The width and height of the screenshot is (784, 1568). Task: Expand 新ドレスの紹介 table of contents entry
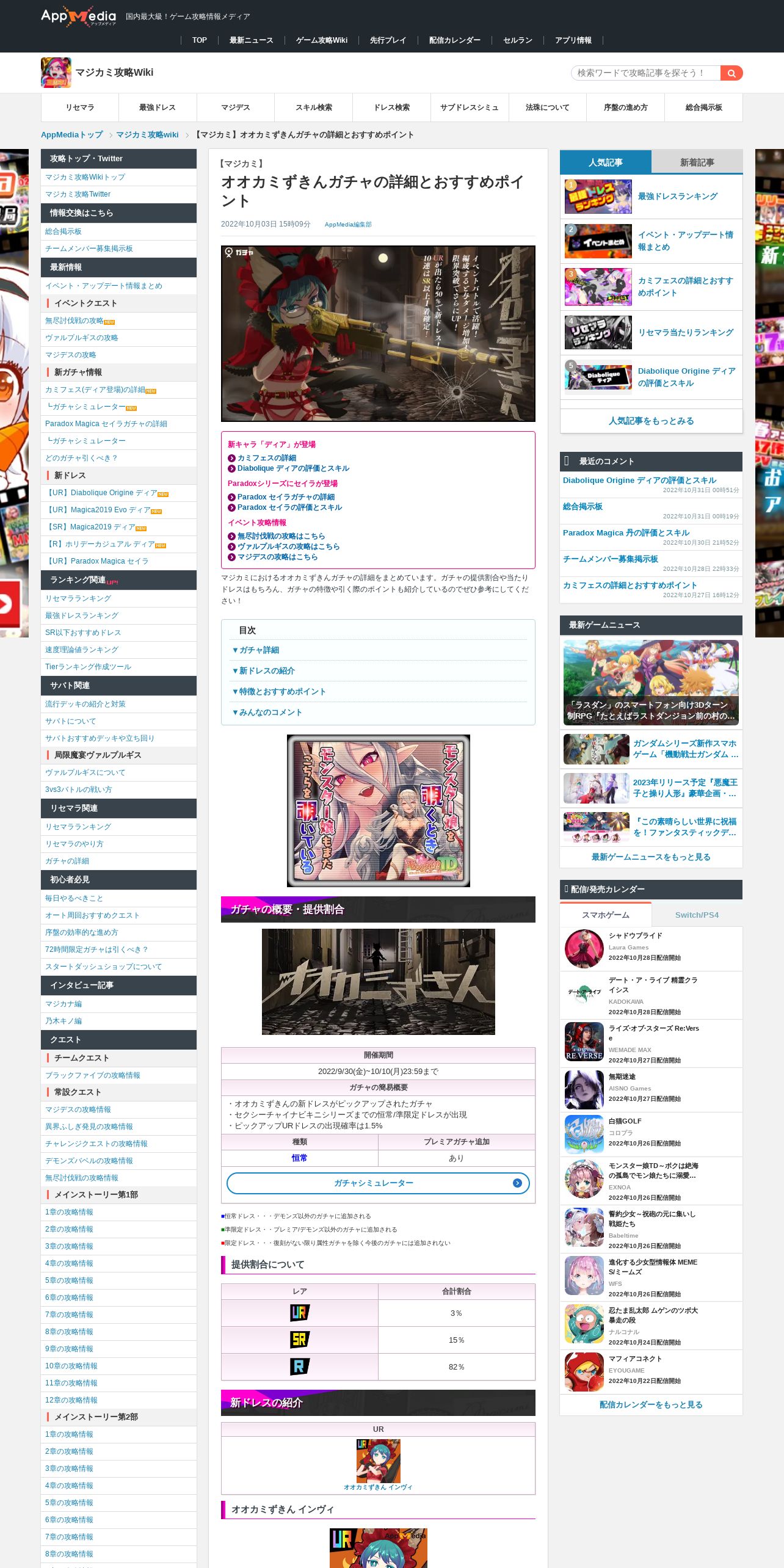point(264,671)
